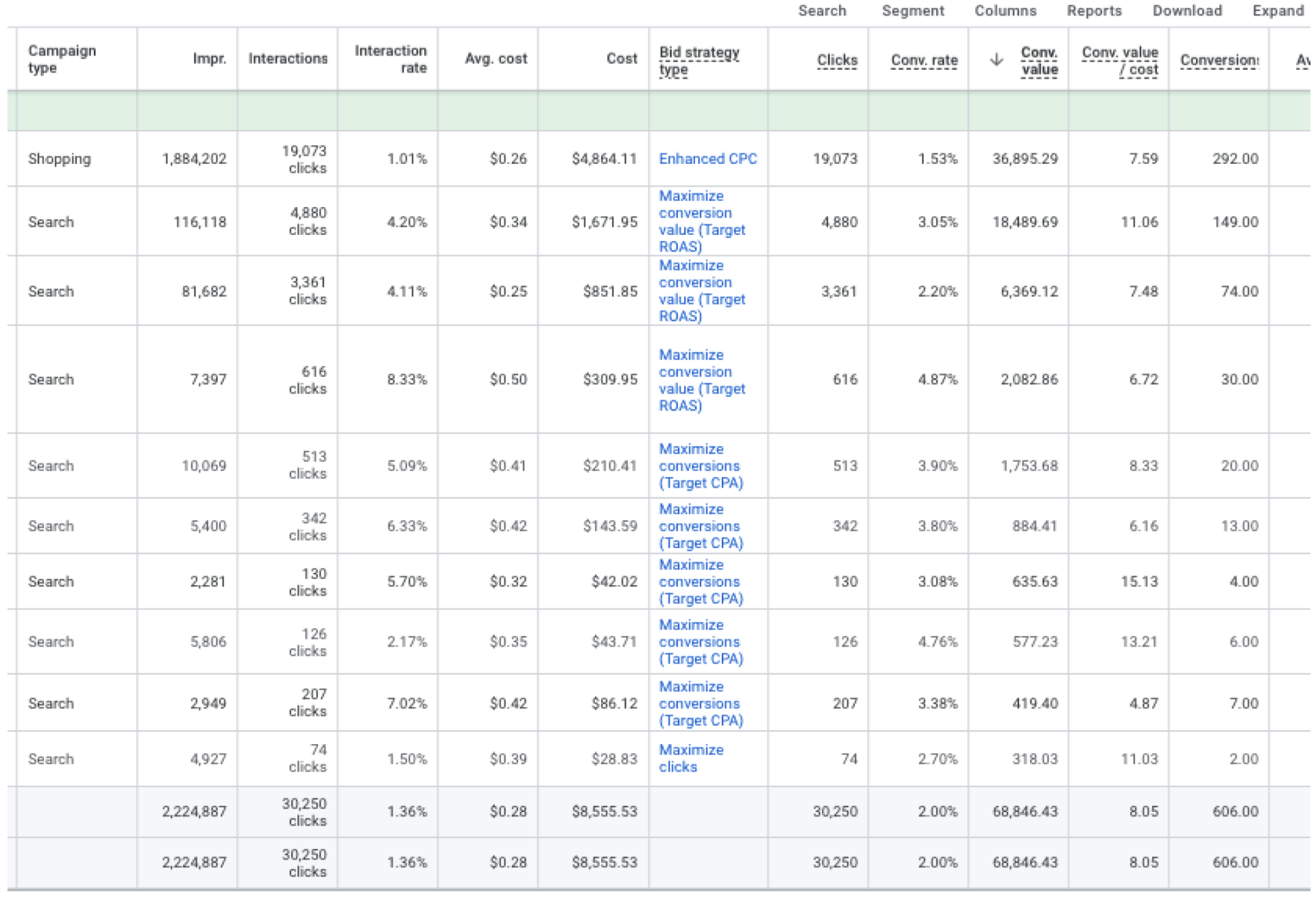Open the Enhanced CPC bid strategy link
The image size is (1316, 901).
[707, 158]
